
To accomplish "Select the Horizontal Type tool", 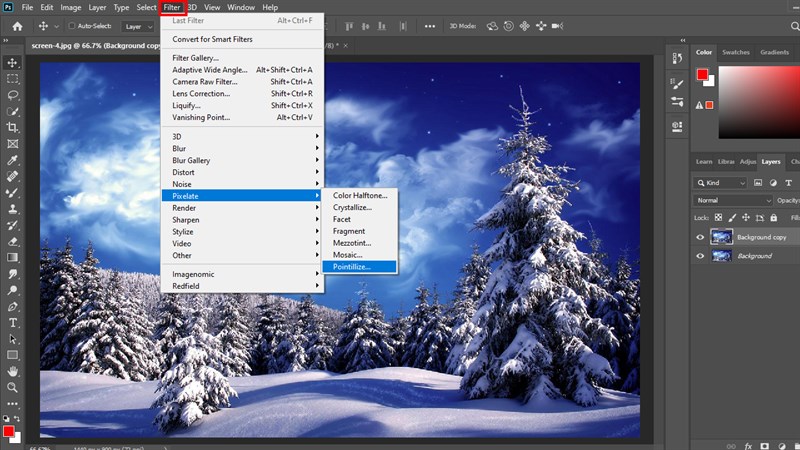I will point(12,323).
